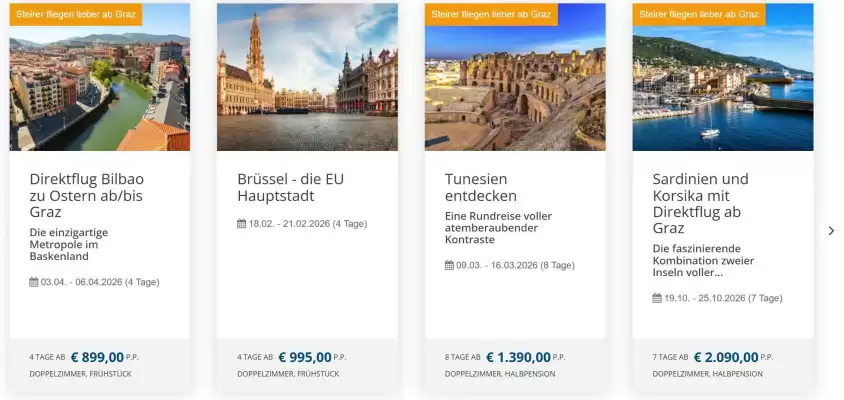Select the € 1.390,00 Tunesien price
This screenshot has height=400, width=844.
(518, 357)
